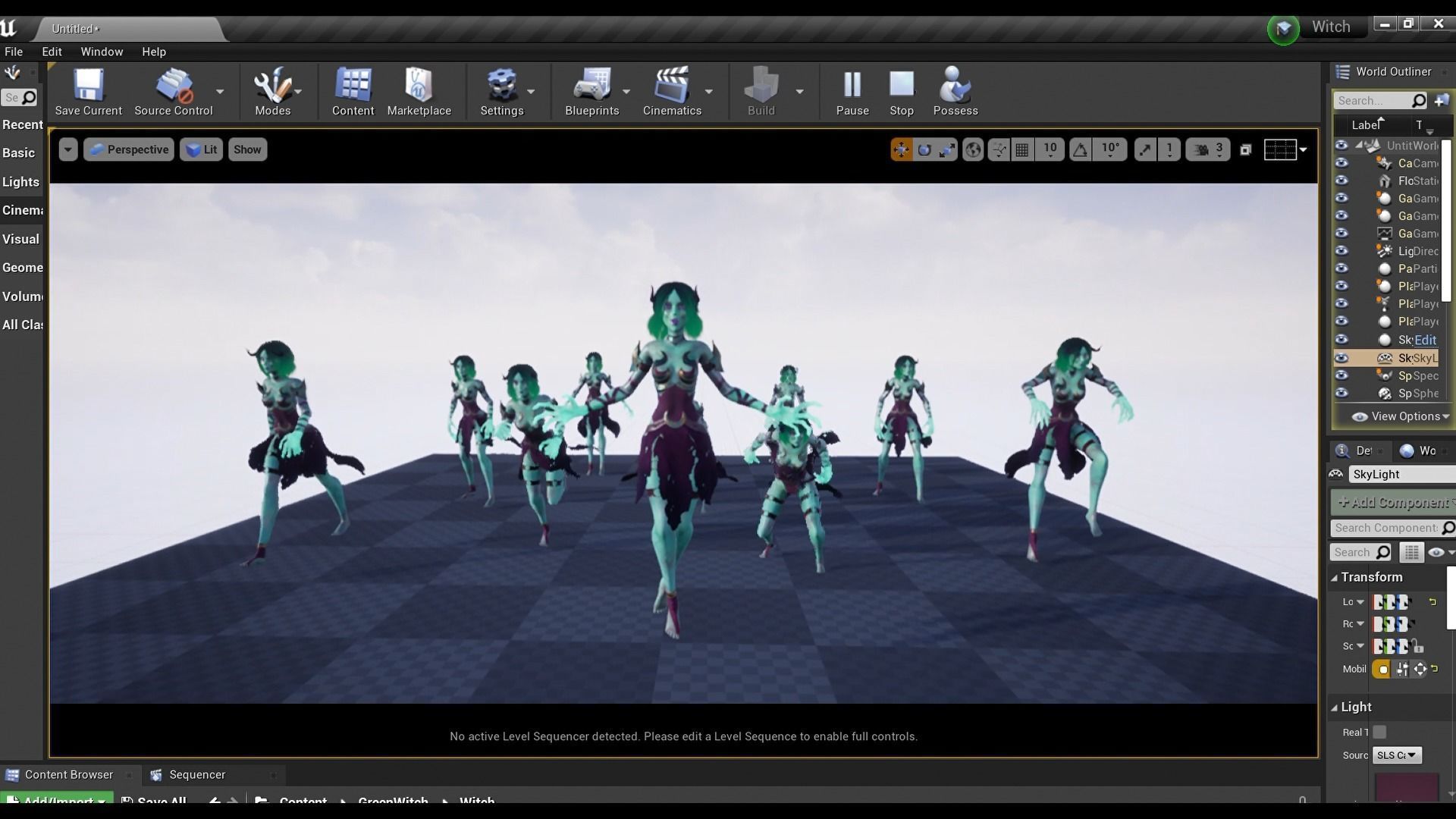Switch to the Sequencer tab
This screenshot has height=819, width=1456.
point(196,774)
